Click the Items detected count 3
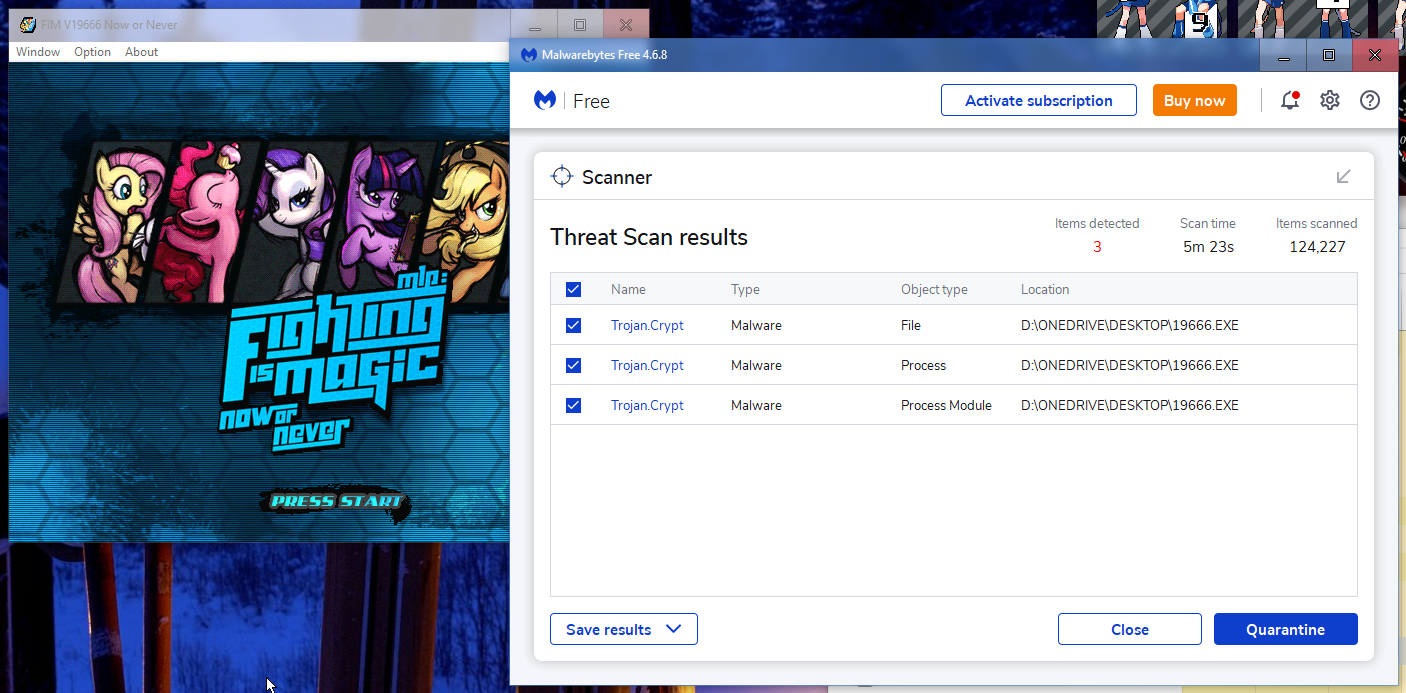Image resolution: width=1406 pixels, height=693 pixels. 1097,246
